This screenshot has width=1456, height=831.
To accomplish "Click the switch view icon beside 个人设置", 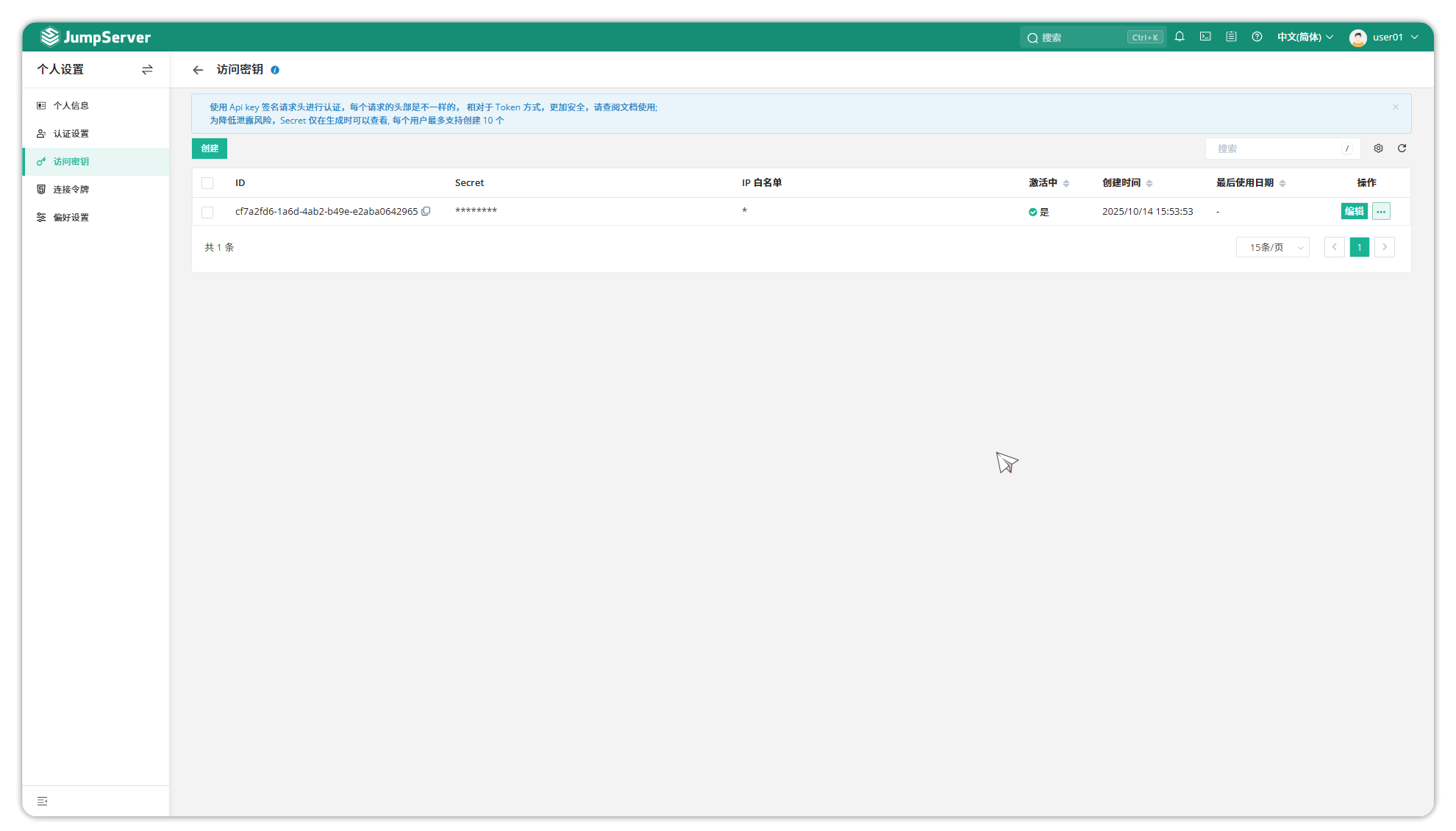I will point(147,69).
